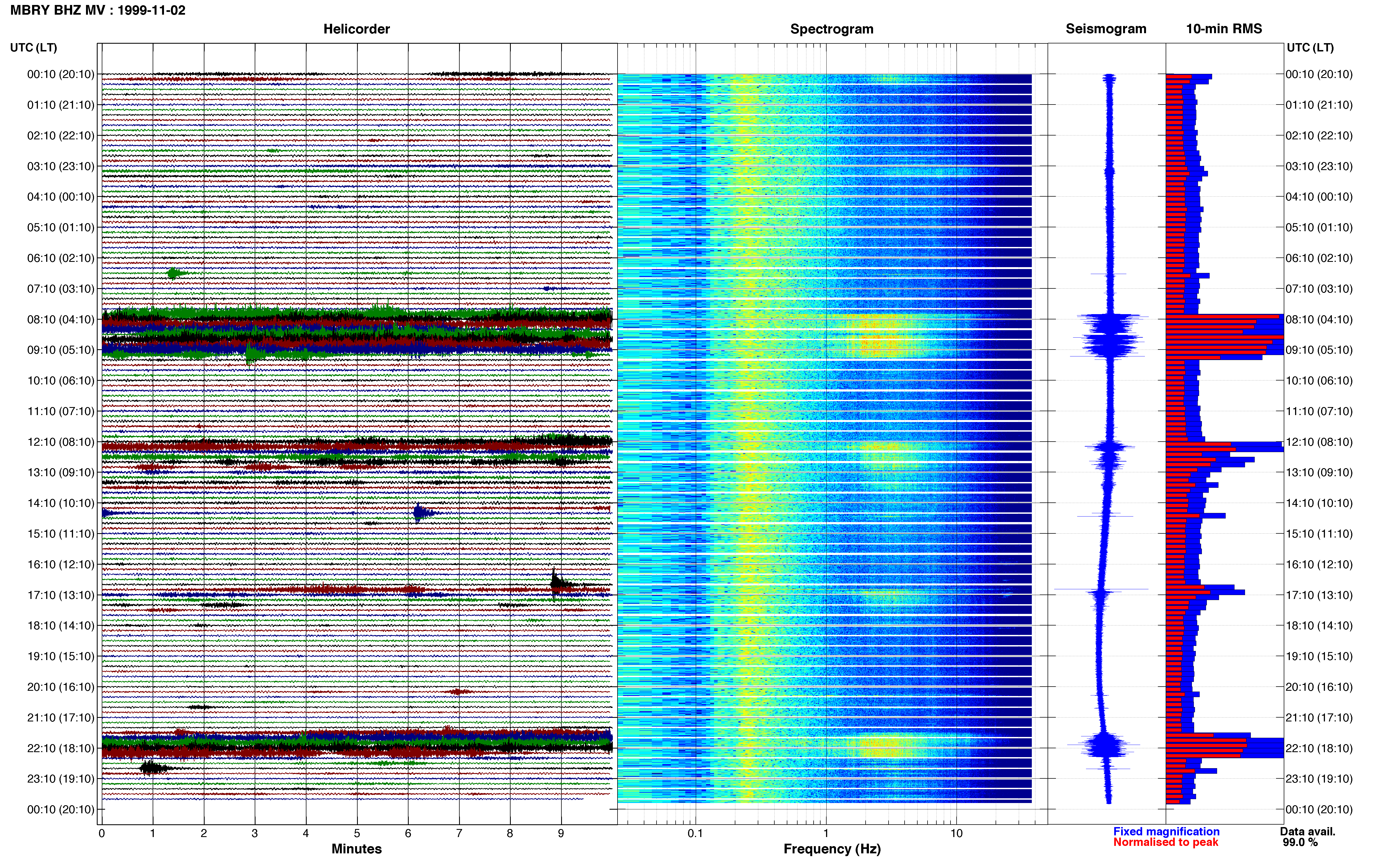Click the 'UTC (LT)' label left of helicorder
The width and height of the screenshot is (1388, 868).
[33, 48]
